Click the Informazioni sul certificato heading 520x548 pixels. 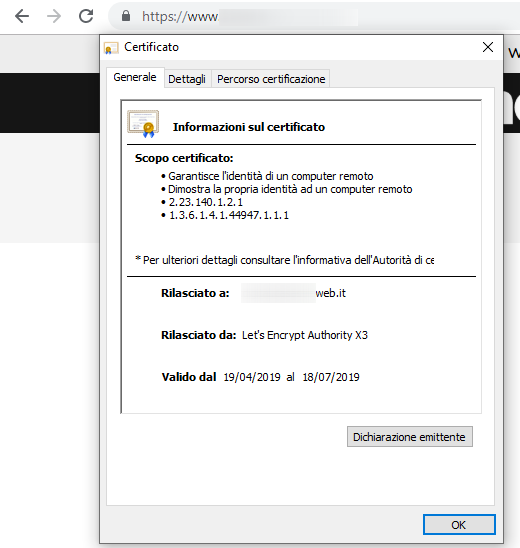[249, 127]
